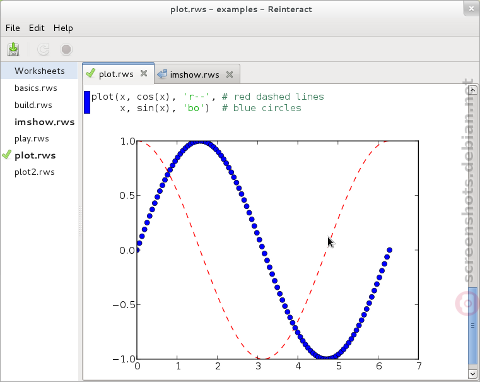This screenshot has width=480, height=382.
Task: Click scrollbar down arrow in the worksheet
Action: [x=472, y=374]
